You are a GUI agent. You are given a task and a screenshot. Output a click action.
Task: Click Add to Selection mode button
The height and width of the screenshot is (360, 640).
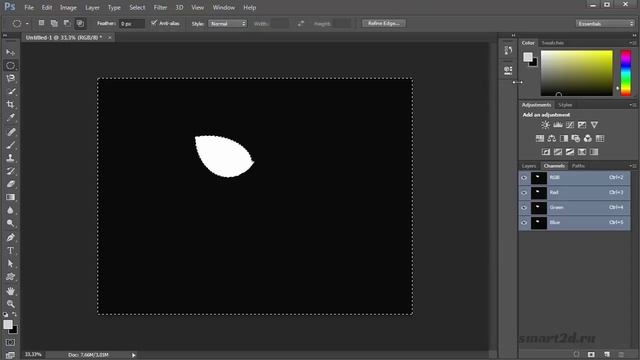(54, 23)
